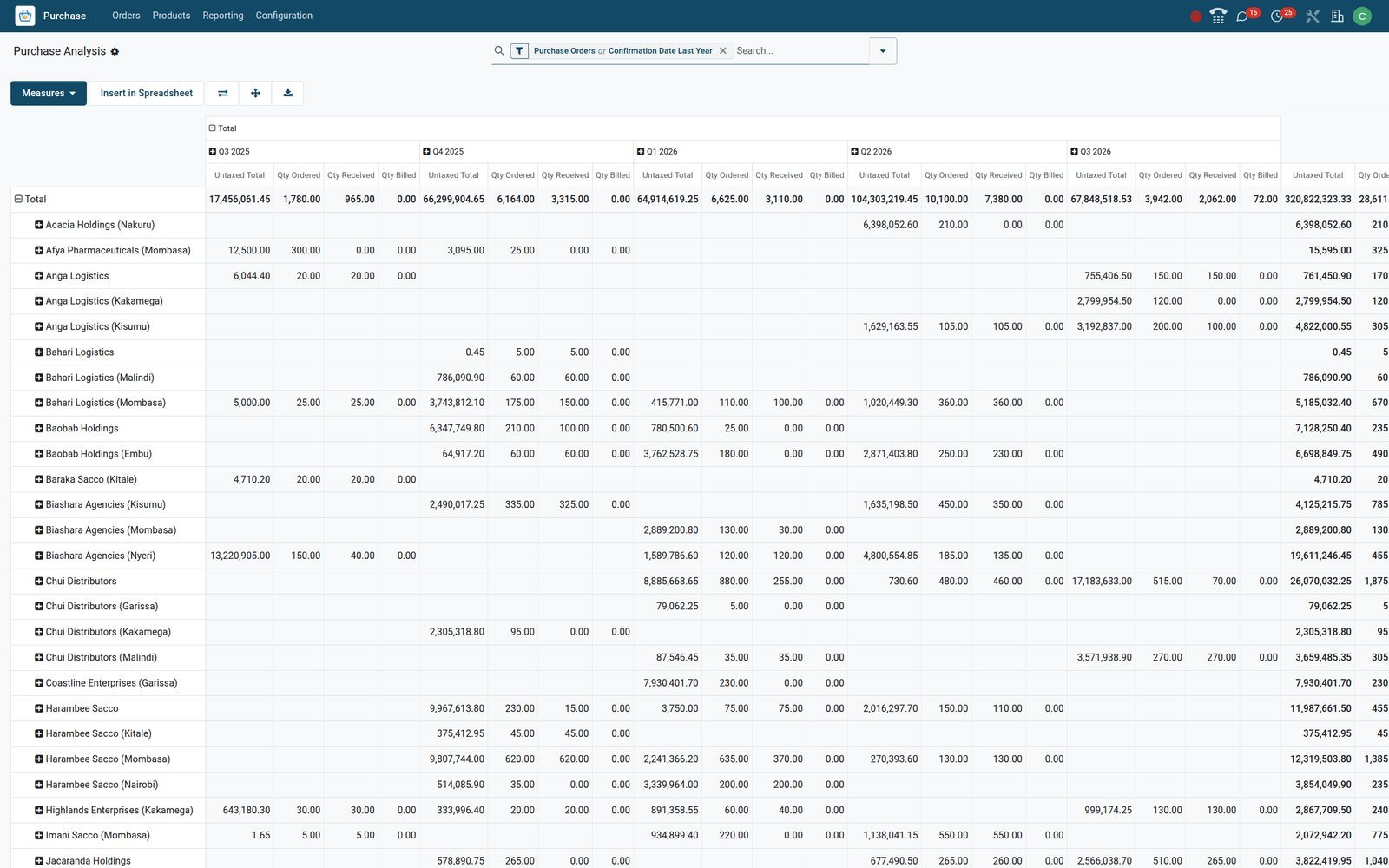
Task: Open the conversations messages icon
Action: tap(1243, 16)
